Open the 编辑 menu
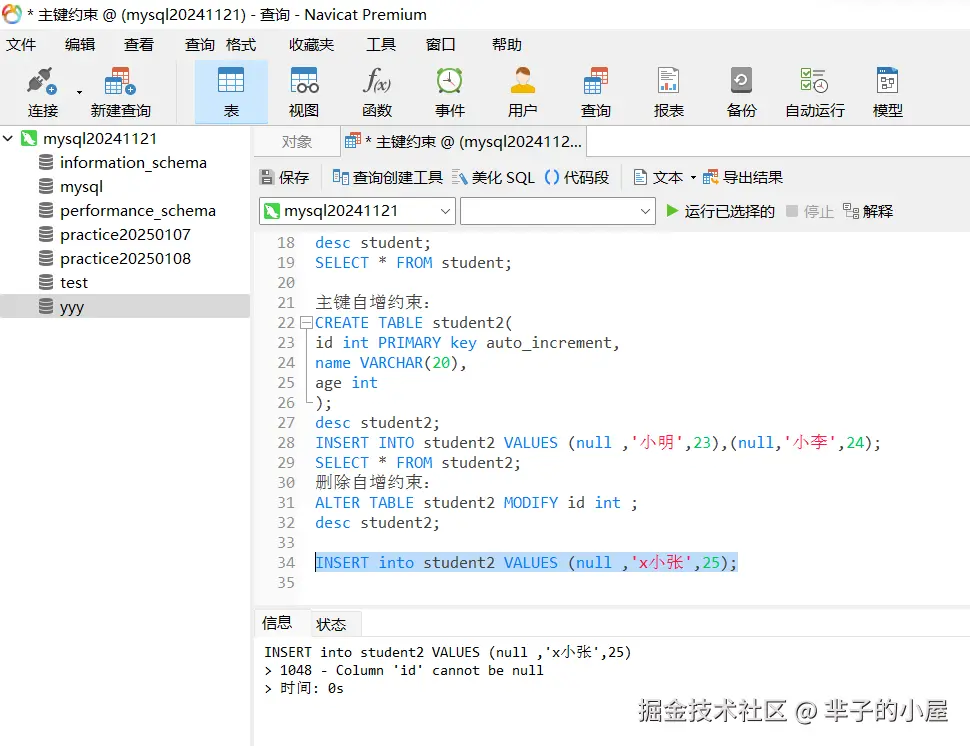Image resolution: width=970 pixels, height=746 pixels. (x=80, y=45)
